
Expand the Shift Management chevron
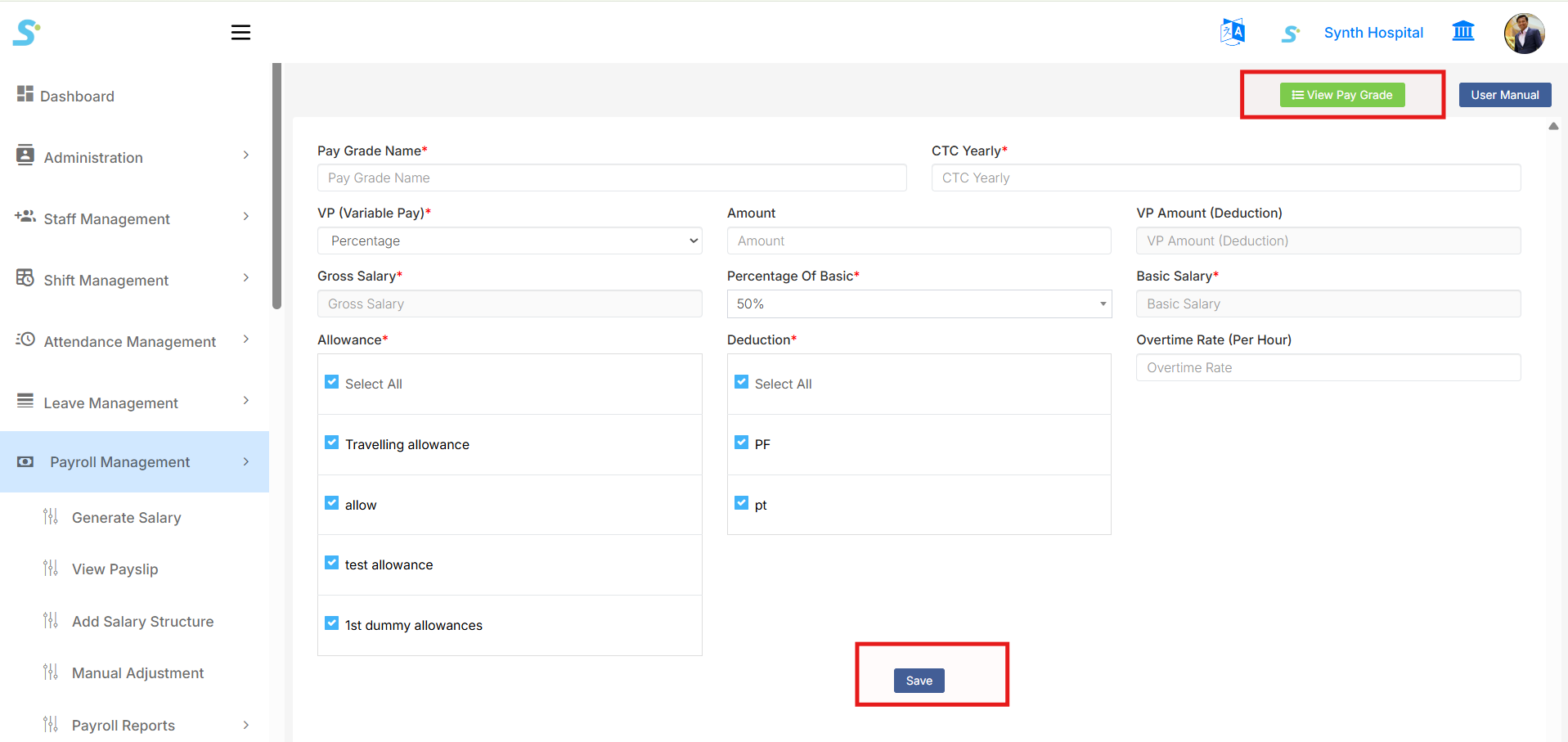click(246, 277)
